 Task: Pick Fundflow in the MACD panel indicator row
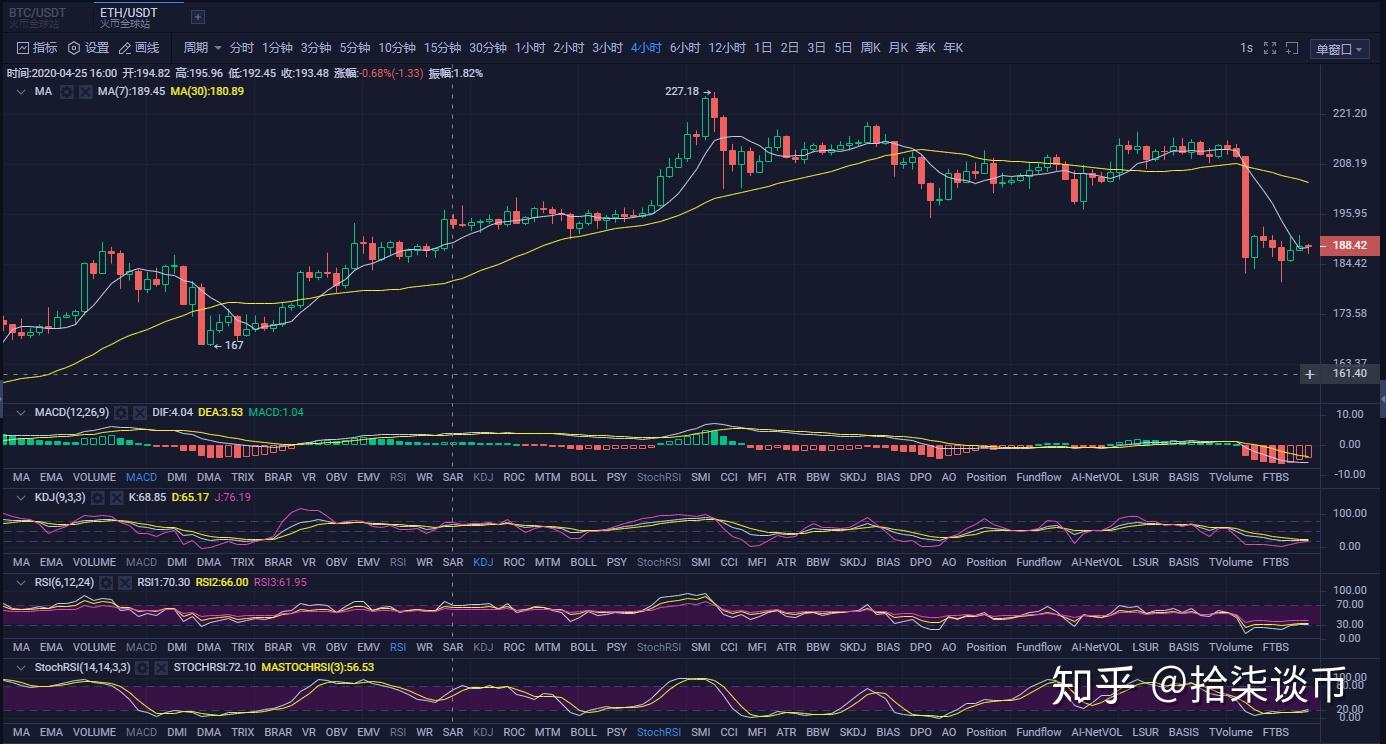click(1039, 477)
